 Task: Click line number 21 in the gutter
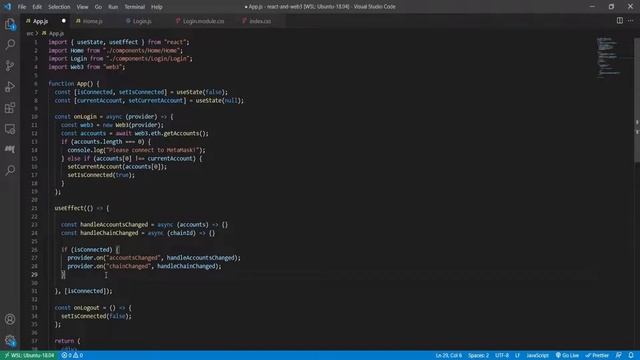pos(34,208)
